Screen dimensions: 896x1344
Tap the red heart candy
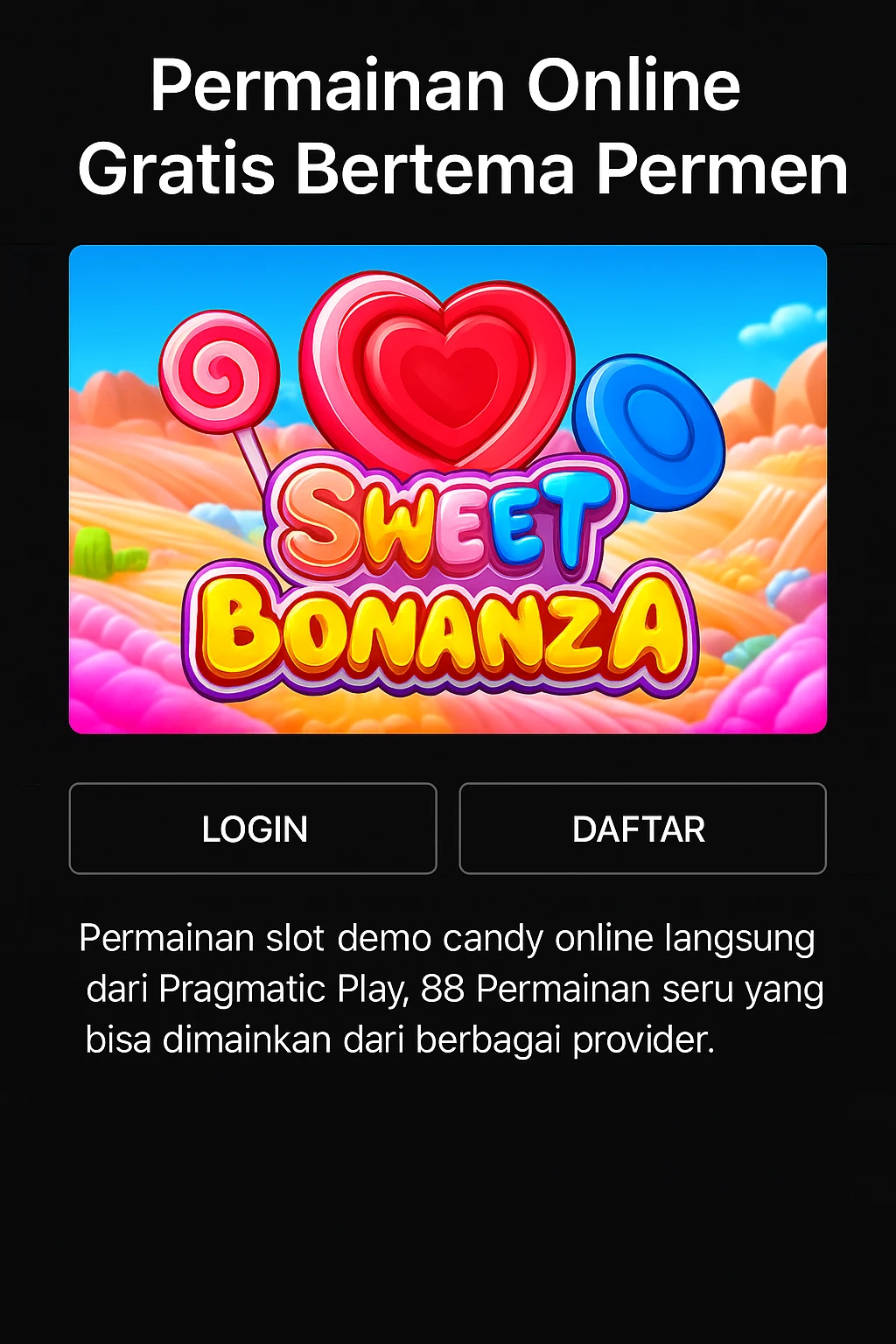coord(437,372)
